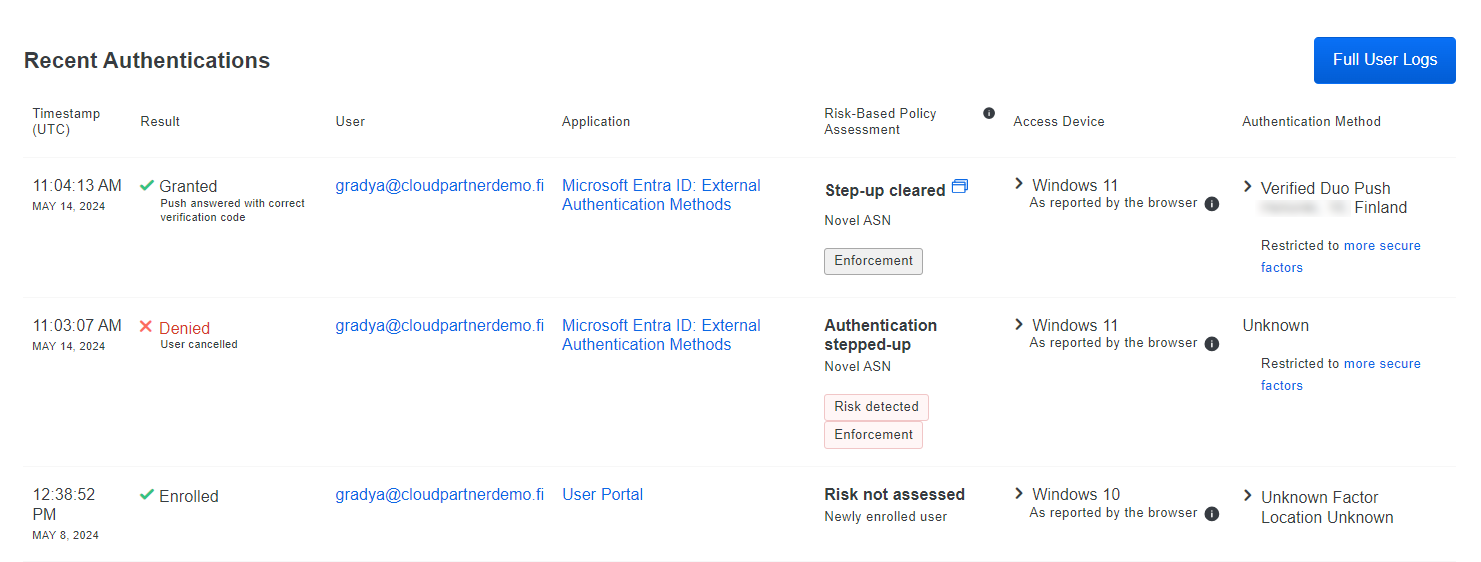Click the Risk detected badge

click(876, 407)
